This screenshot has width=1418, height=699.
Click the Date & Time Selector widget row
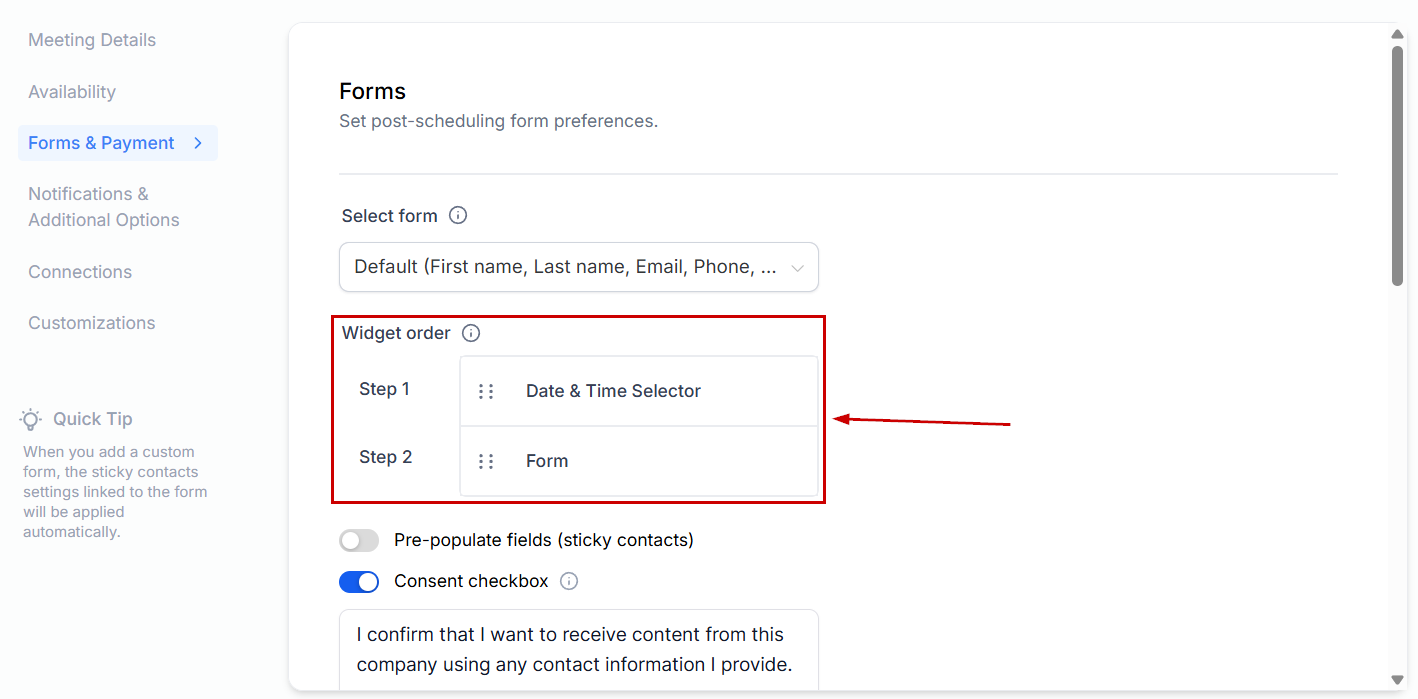click(x=638, y=391)
